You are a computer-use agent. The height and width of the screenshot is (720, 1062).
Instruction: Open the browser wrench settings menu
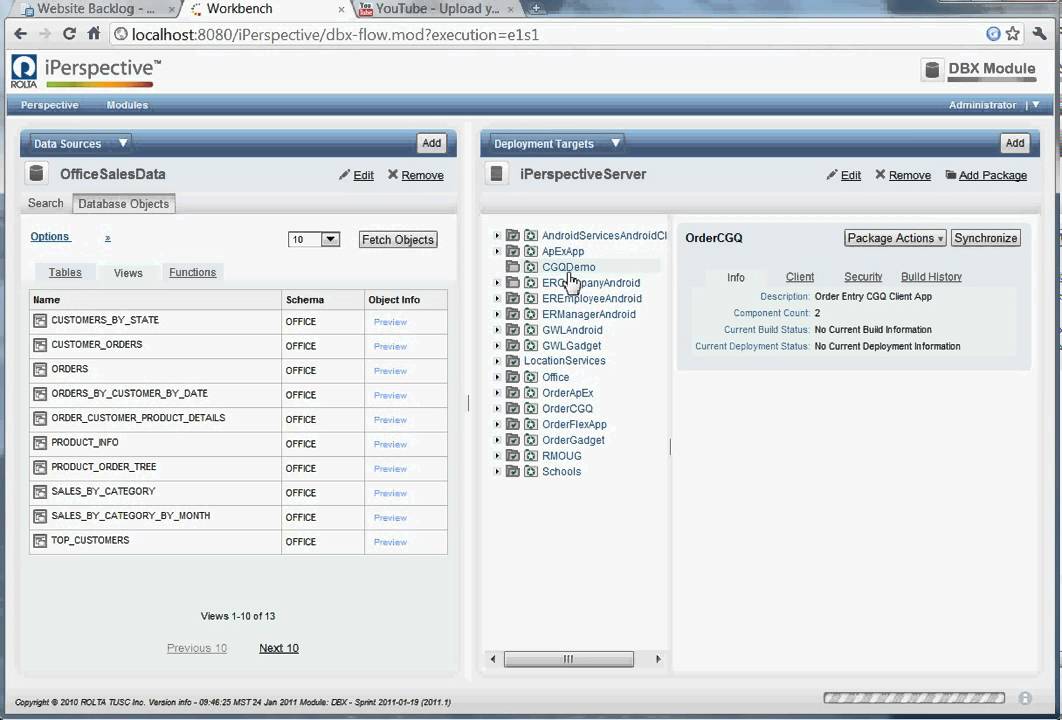click(x=1039, y=34)
